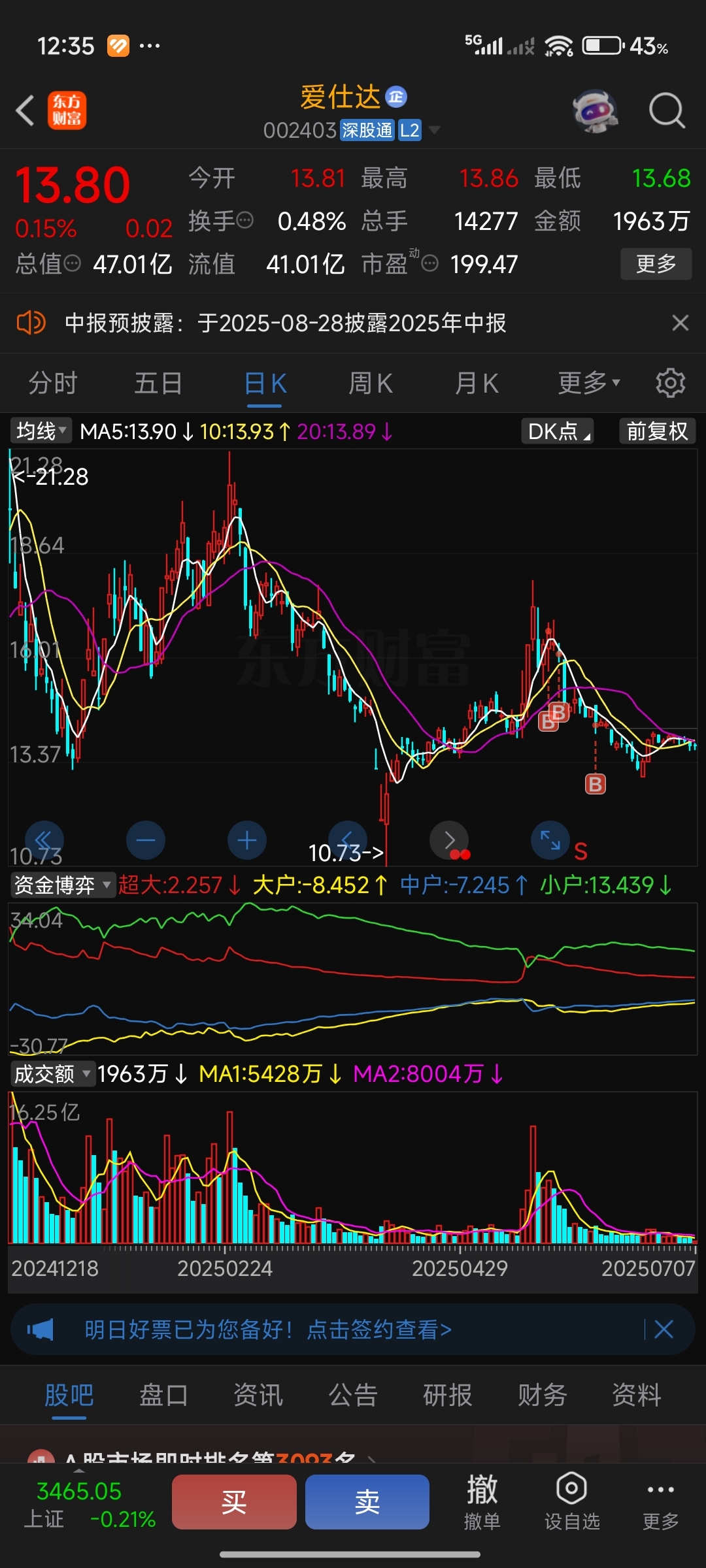Tap 小户:13.439 fund flow value

click(x=606, y=885)
